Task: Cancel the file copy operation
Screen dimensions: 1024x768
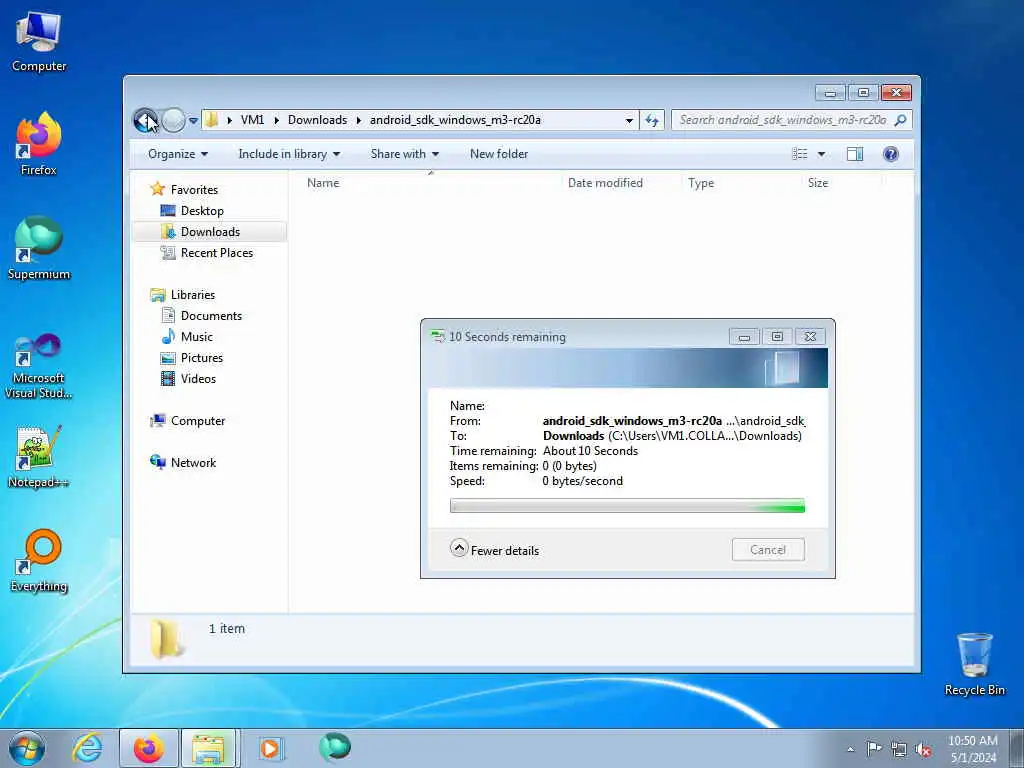Action: point(768,550)
